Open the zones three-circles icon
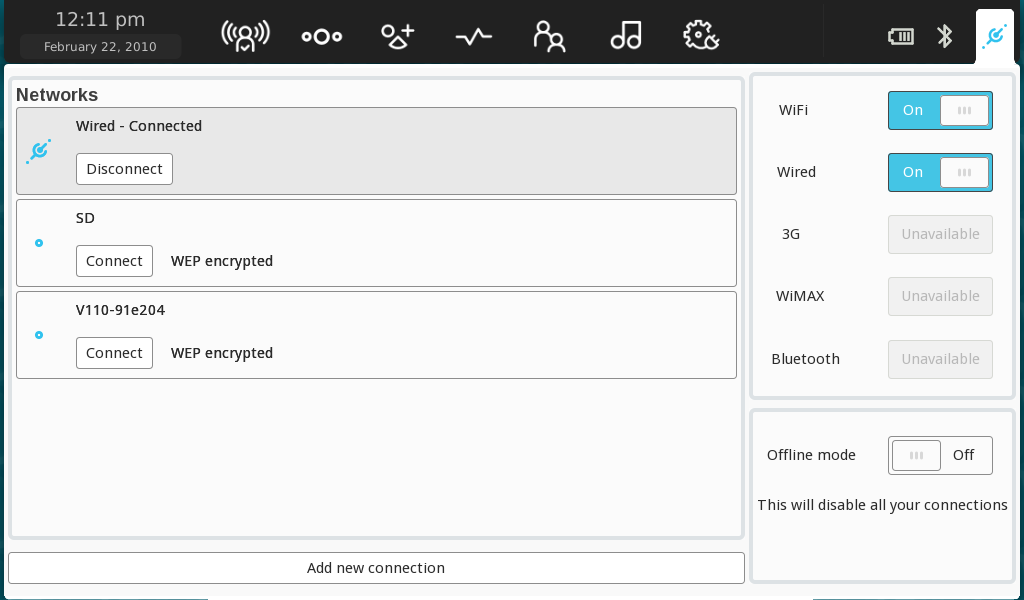 click(x=322, y=37)
